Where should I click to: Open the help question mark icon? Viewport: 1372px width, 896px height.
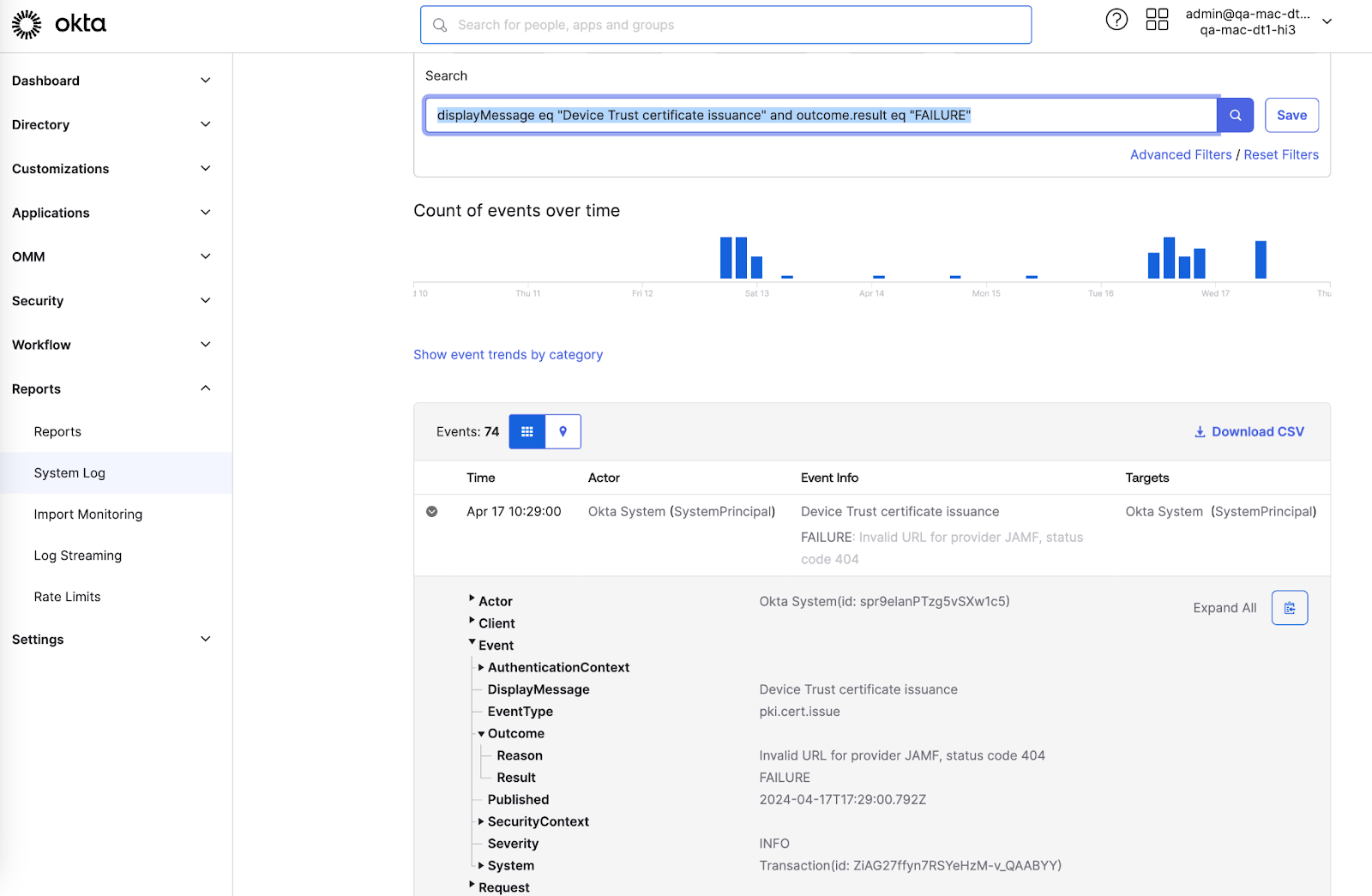[1116, 20]
